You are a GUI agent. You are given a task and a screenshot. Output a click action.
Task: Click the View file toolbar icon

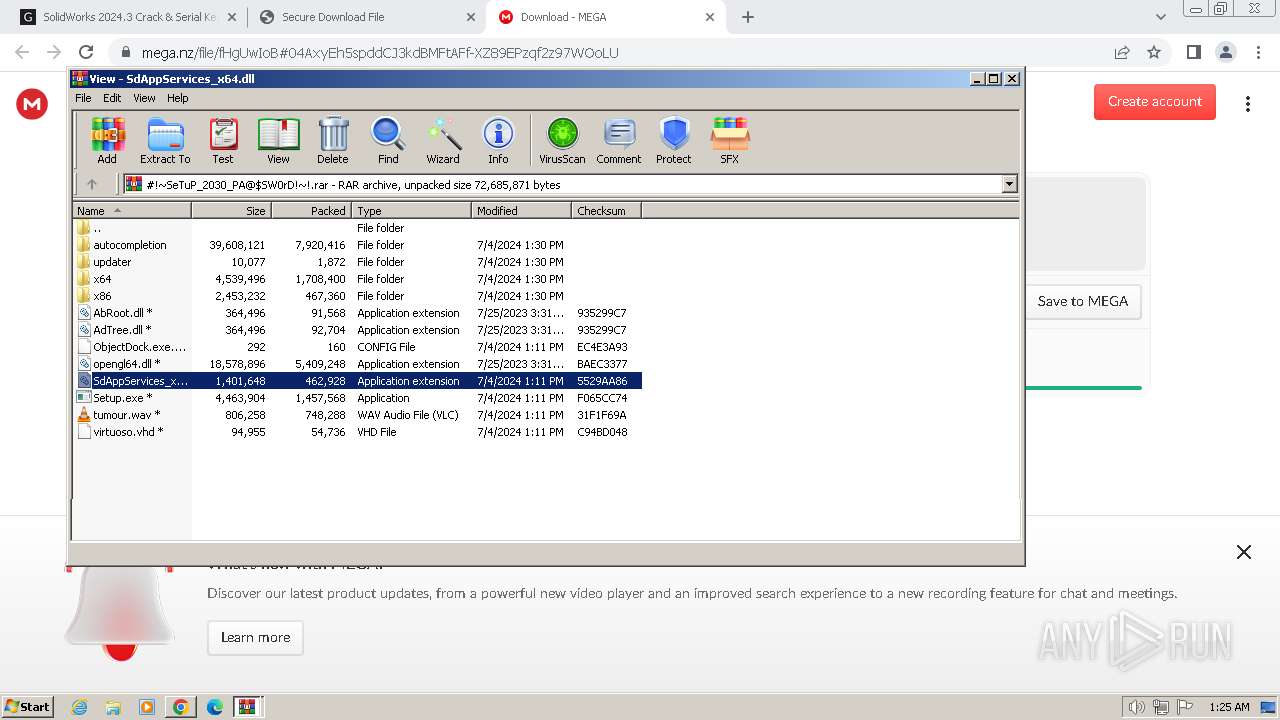pos(278,140)
